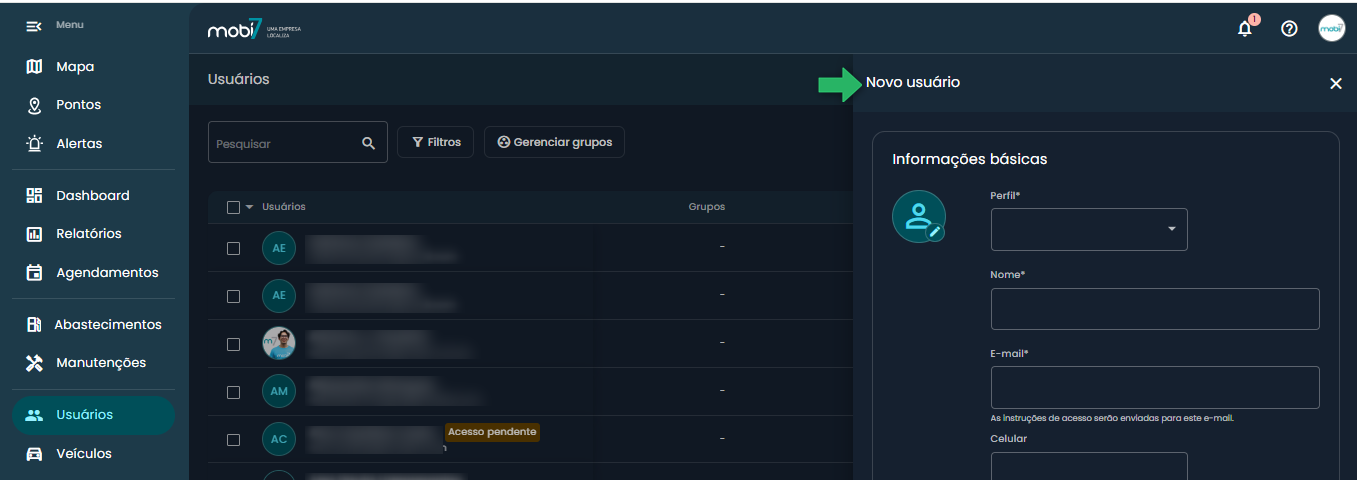Click the Gerenciar grupos button
Image resolution: width=1357 pixels, height=480 pixels.
coord(554,142)
